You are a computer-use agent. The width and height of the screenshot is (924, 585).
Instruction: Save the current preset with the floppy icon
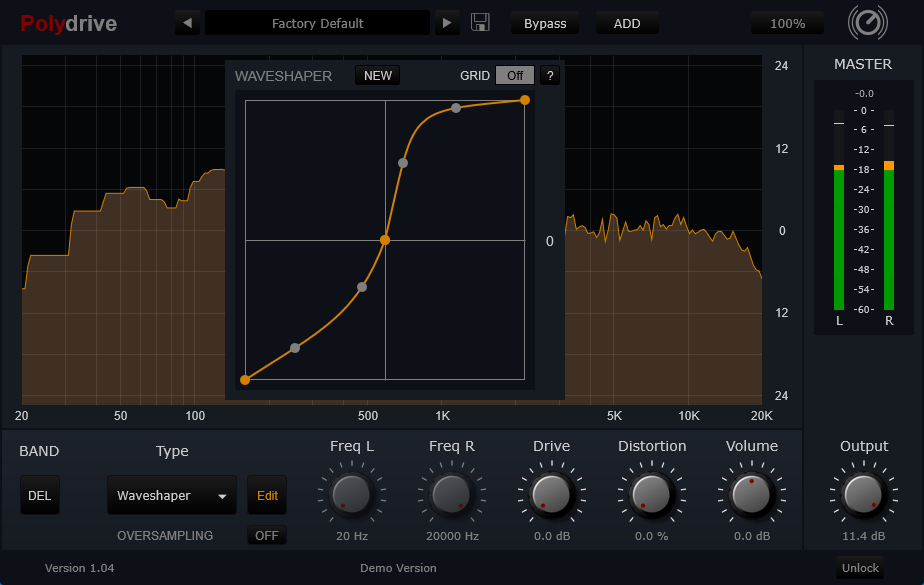click(479, 22)
